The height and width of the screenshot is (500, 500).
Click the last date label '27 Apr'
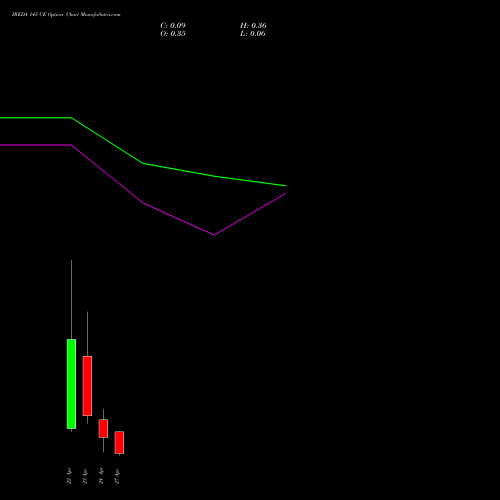click(117, 476)
